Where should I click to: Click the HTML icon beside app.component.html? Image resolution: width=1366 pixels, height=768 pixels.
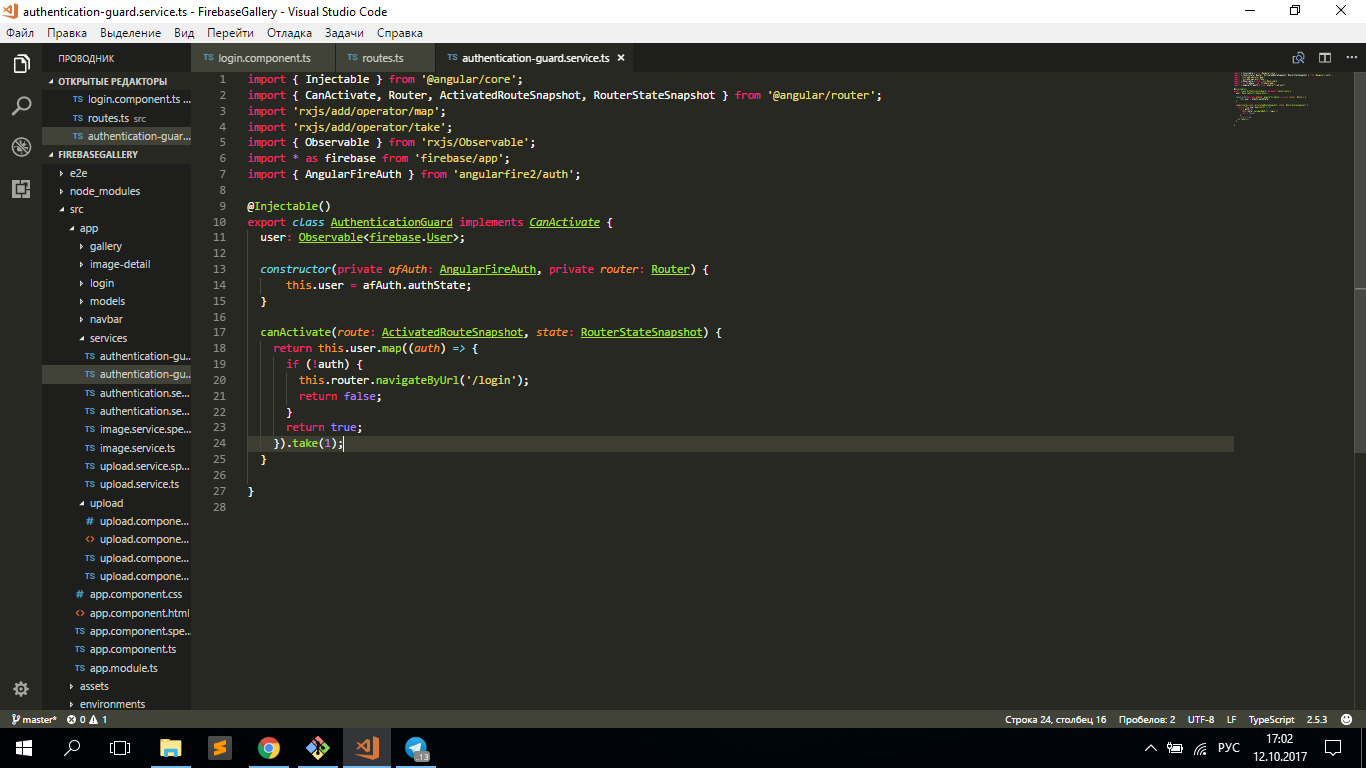pos(80,613)
